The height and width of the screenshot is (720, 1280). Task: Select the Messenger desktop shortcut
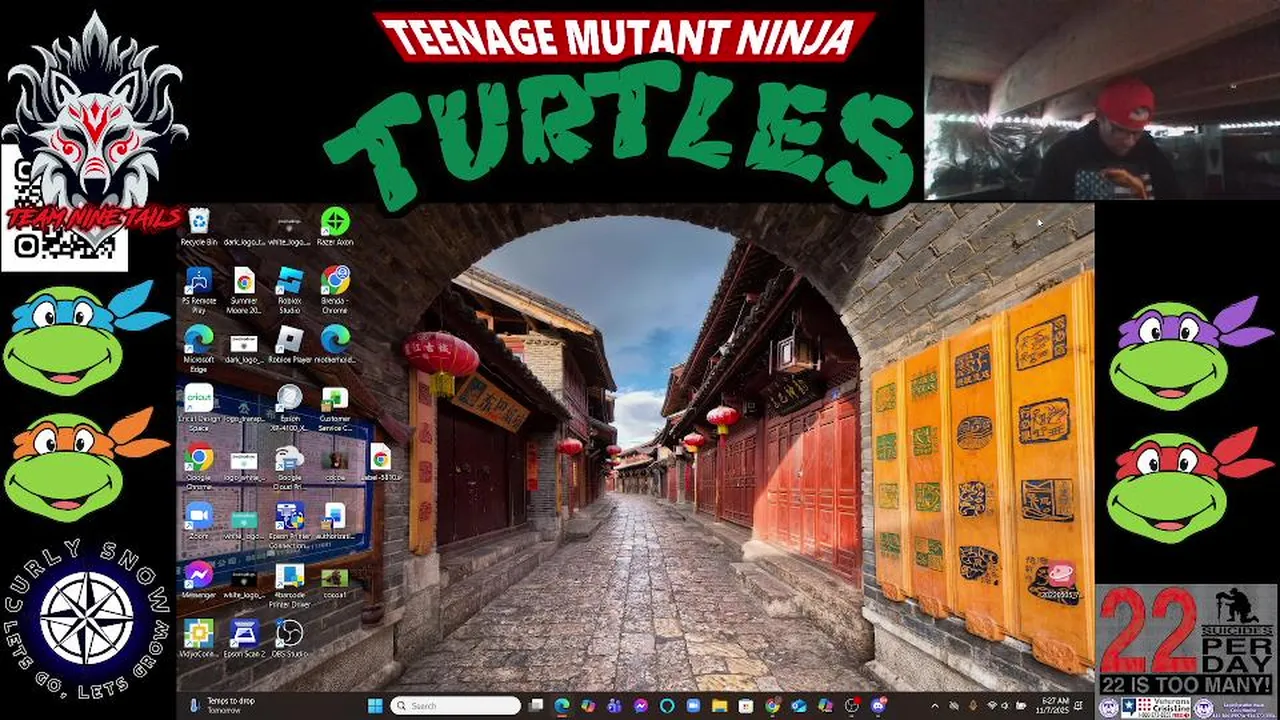pos(199,580)
